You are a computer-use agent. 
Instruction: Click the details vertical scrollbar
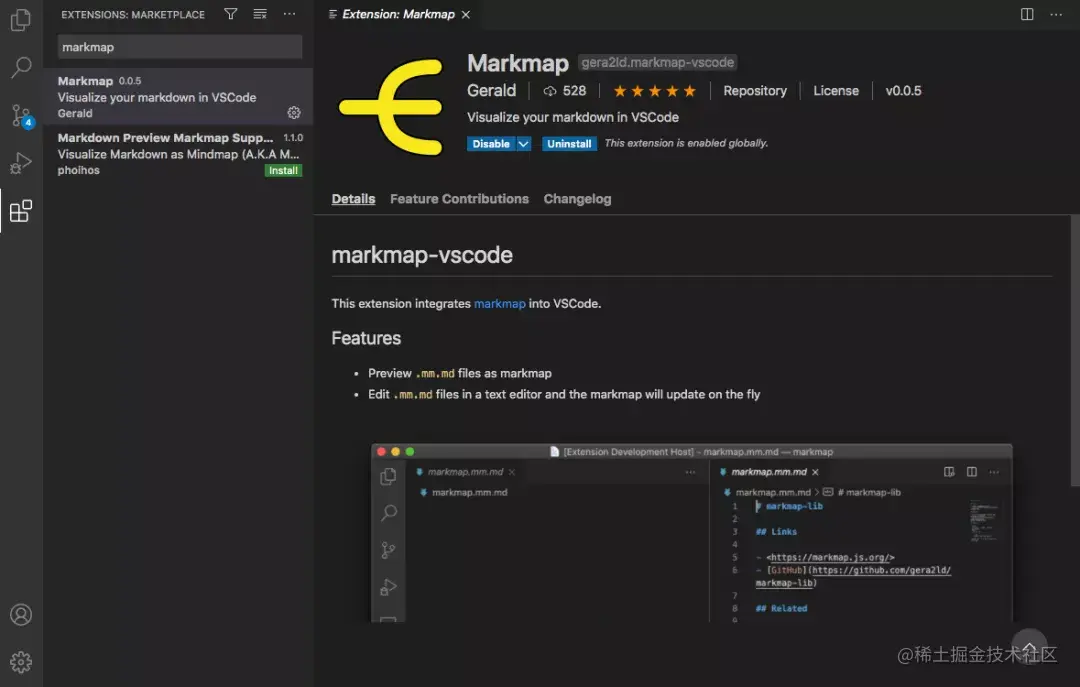1074,350
